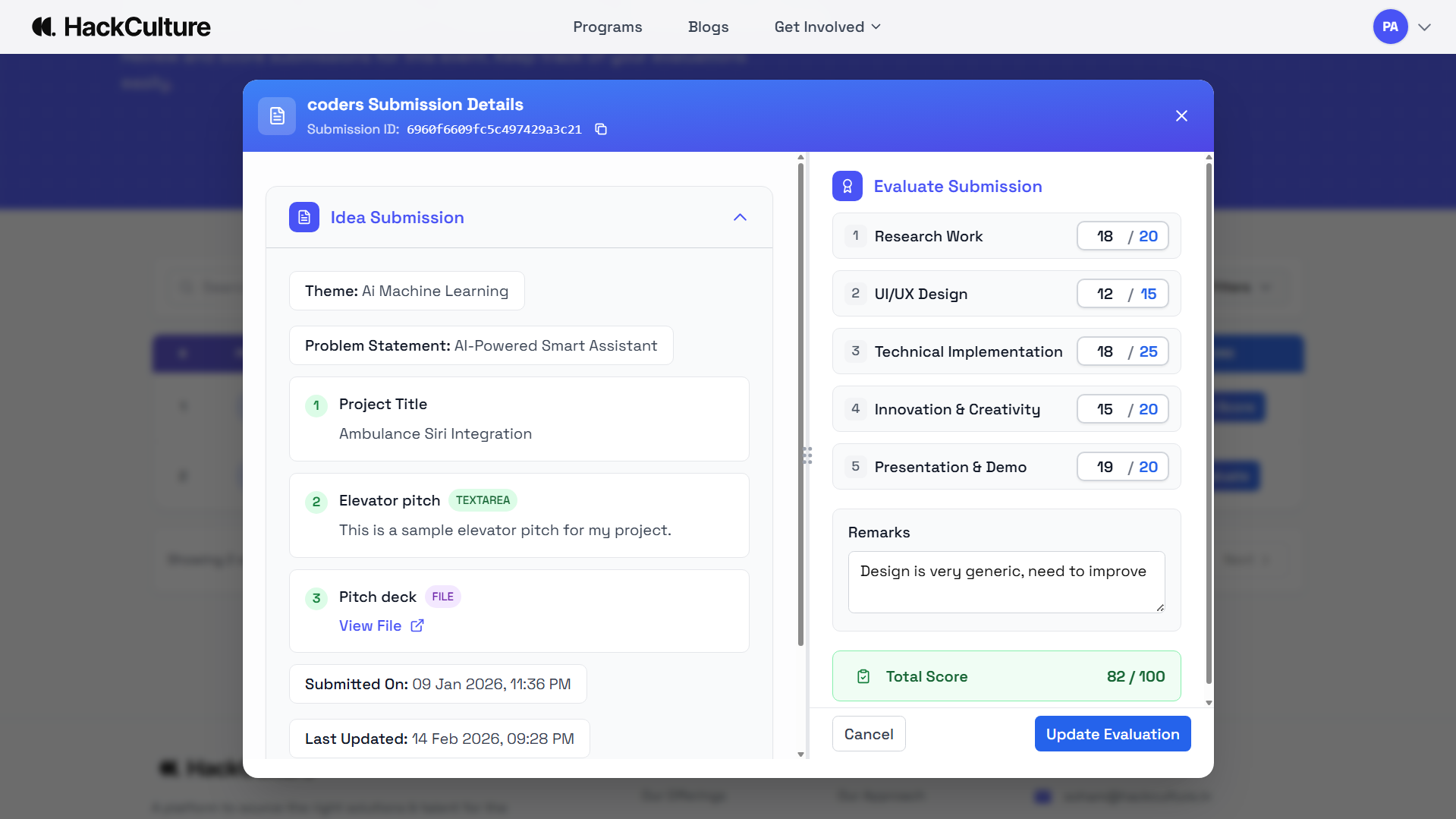Click the Research Work score field
1456x819 pixels.
pos(1105,236)
